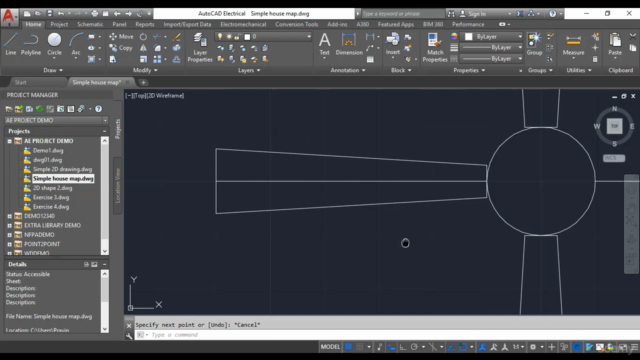This screenshot has height=360, width=640.
Task: Toggle polar tracking in status bar
Action: coord(414,347)
